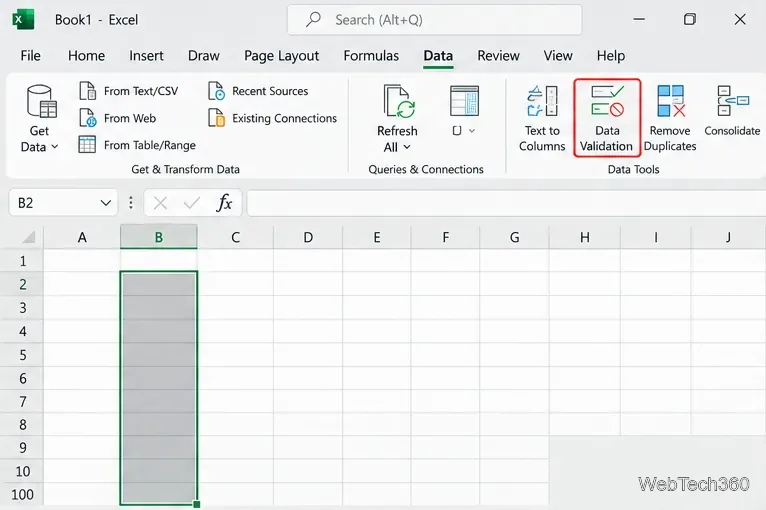Open Insert Function fx dialog
The height and width of the screenshot is (510, 766).
click(224, 202)
